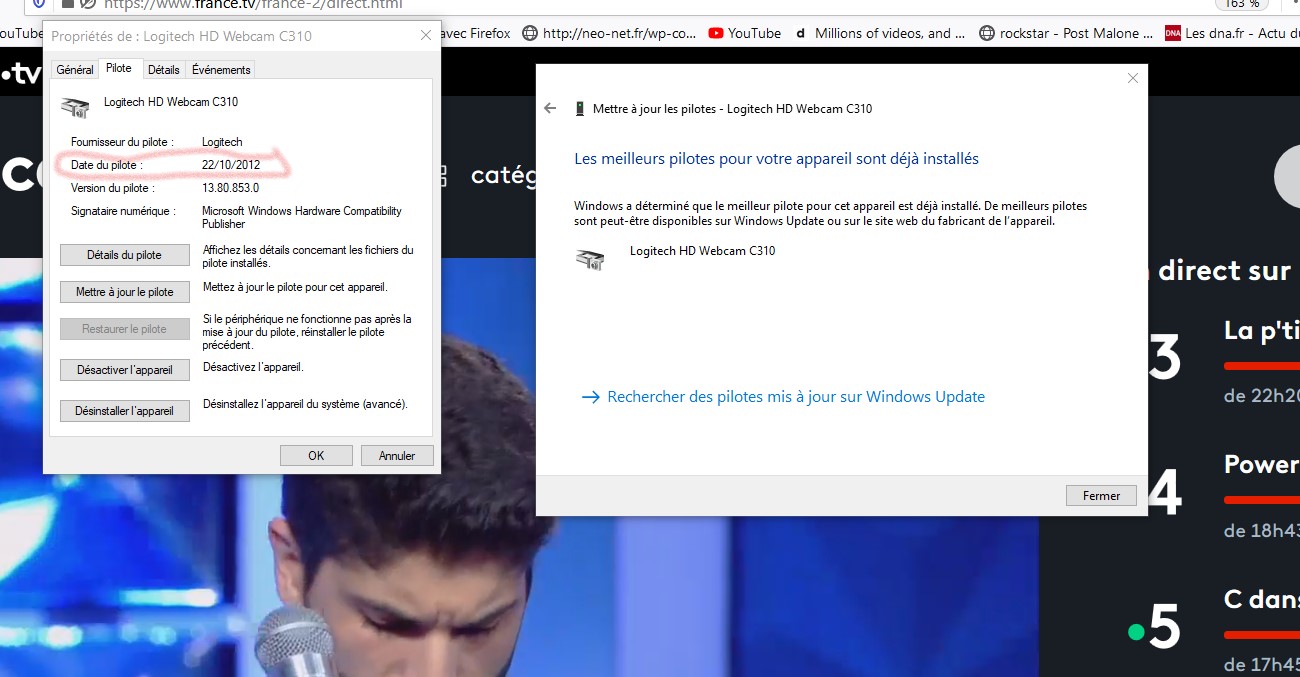Go back using wizard back arrow
Image resolution: width=1300 pixels, height=677 pixels.
(549, 108)
